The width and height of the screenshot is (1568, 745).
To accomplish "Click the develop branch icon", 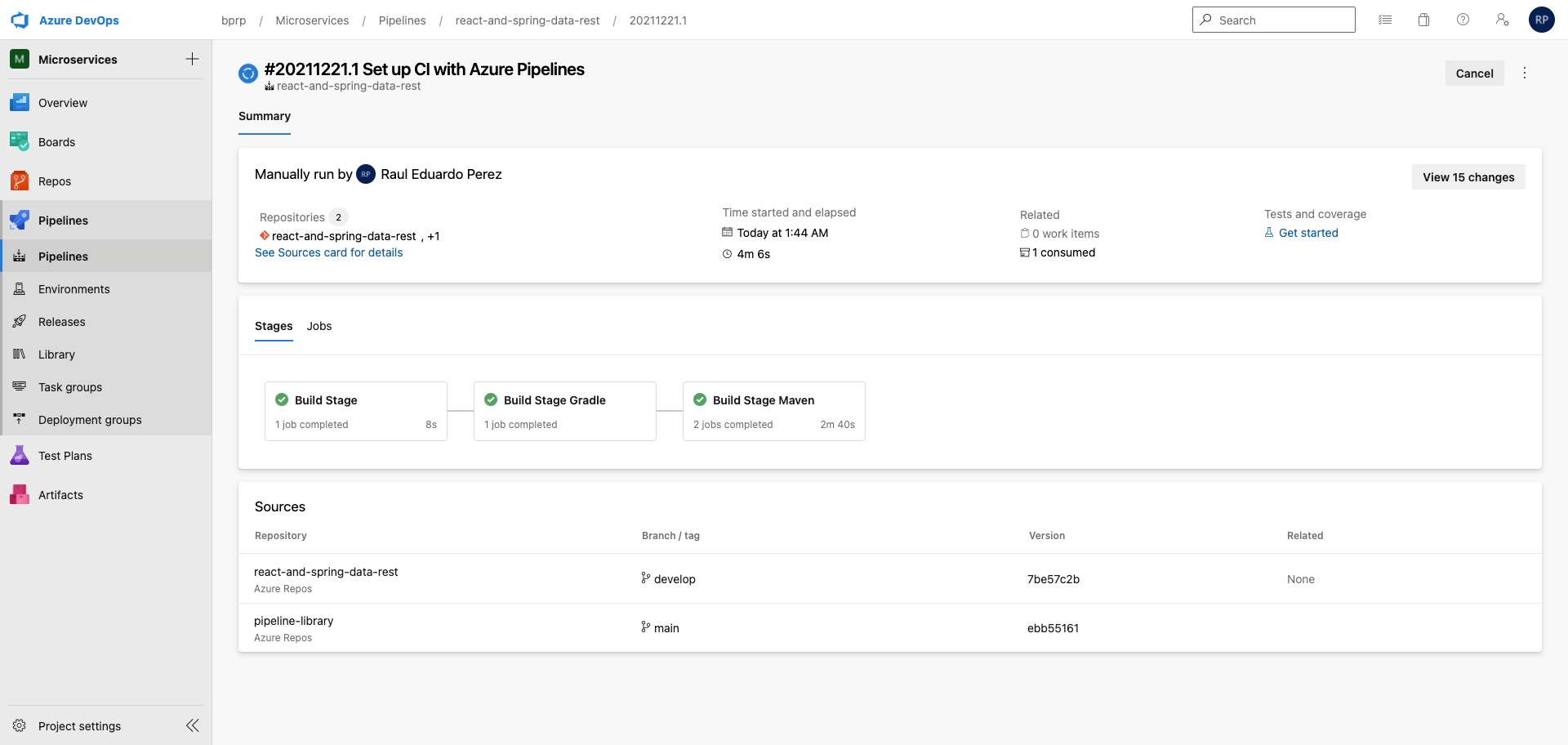I will point(646,578).
